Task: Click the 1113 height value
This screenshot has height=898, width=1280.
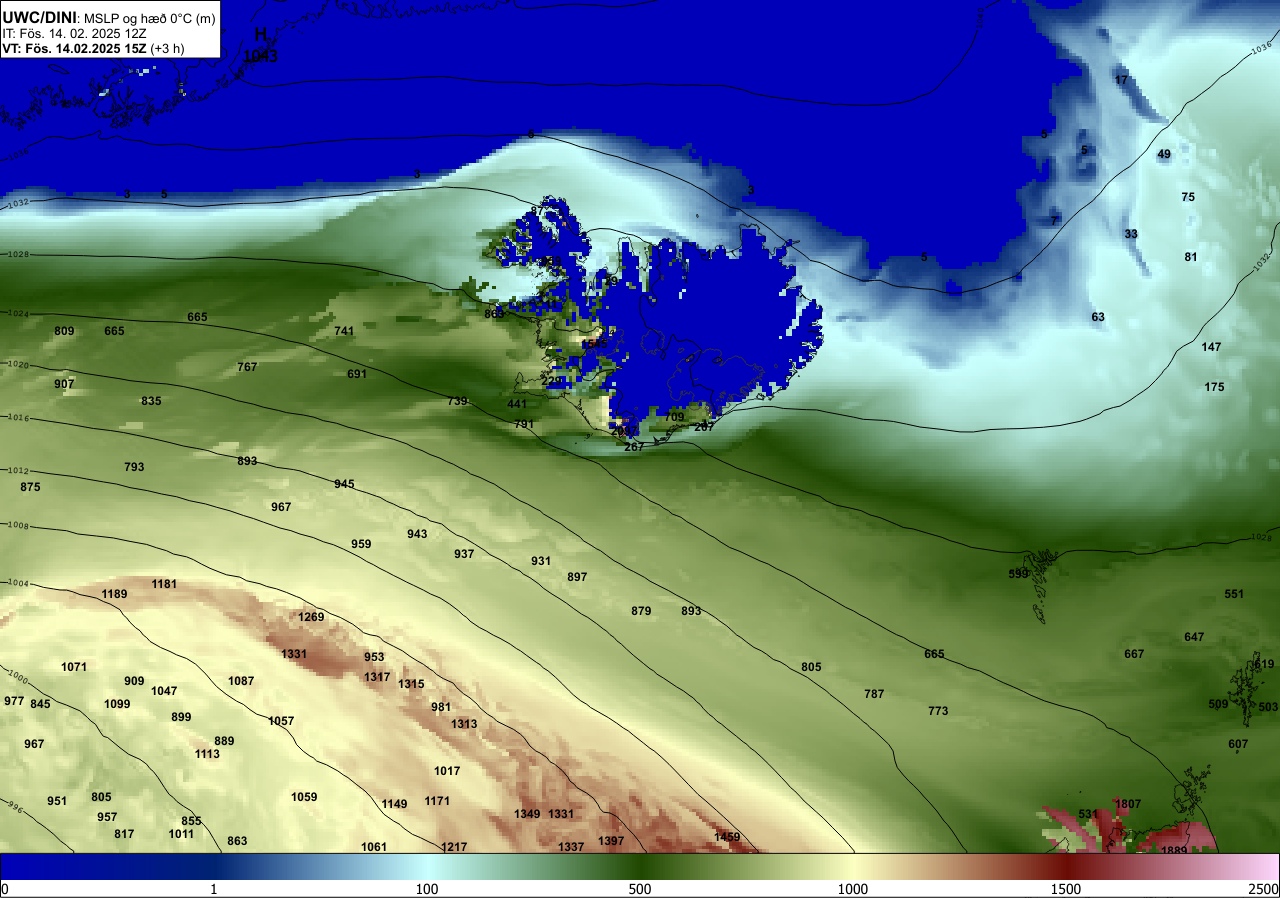Action: pyautogui.click(x=207, y=754)
